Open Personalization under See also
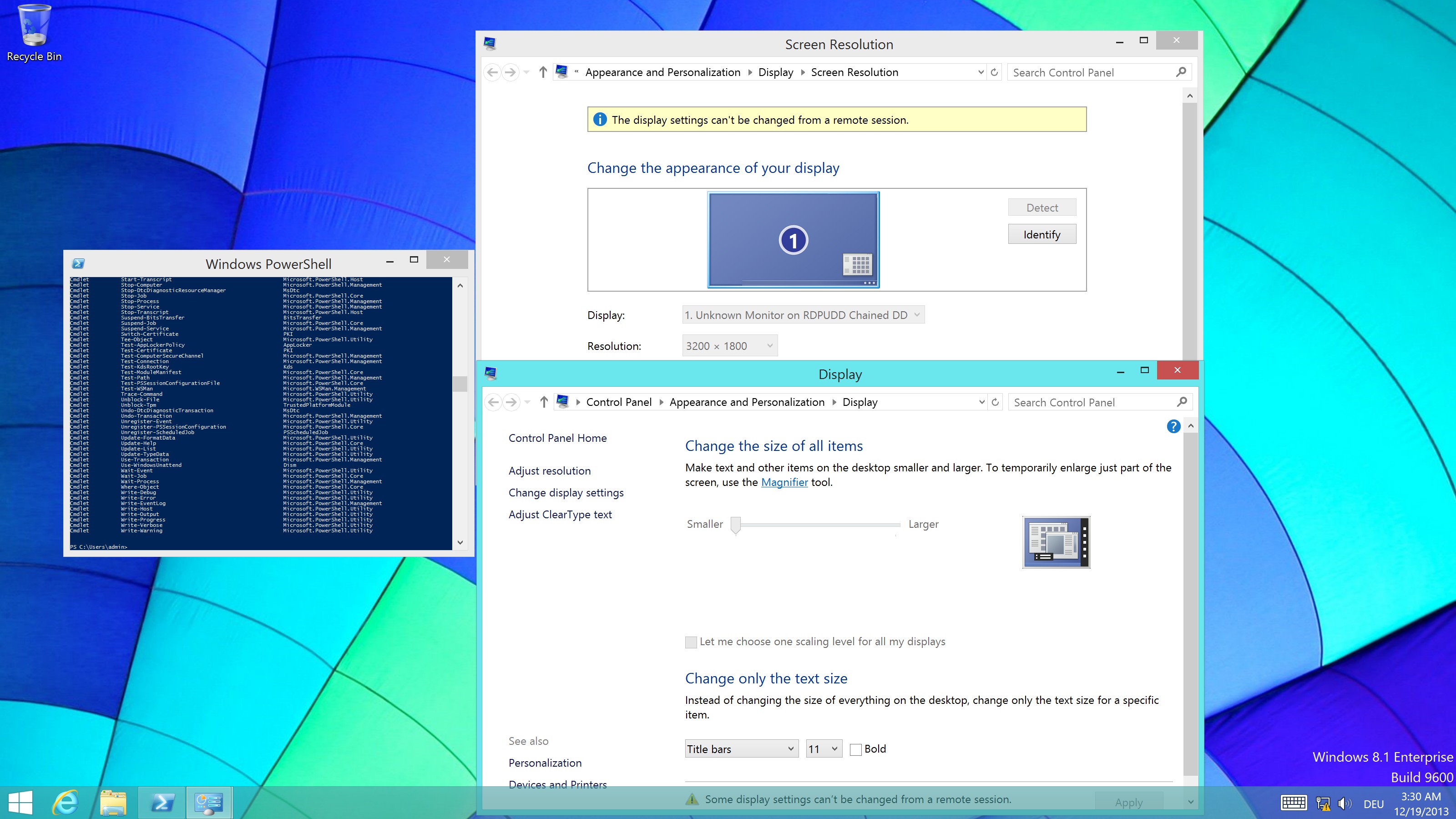 545,763
